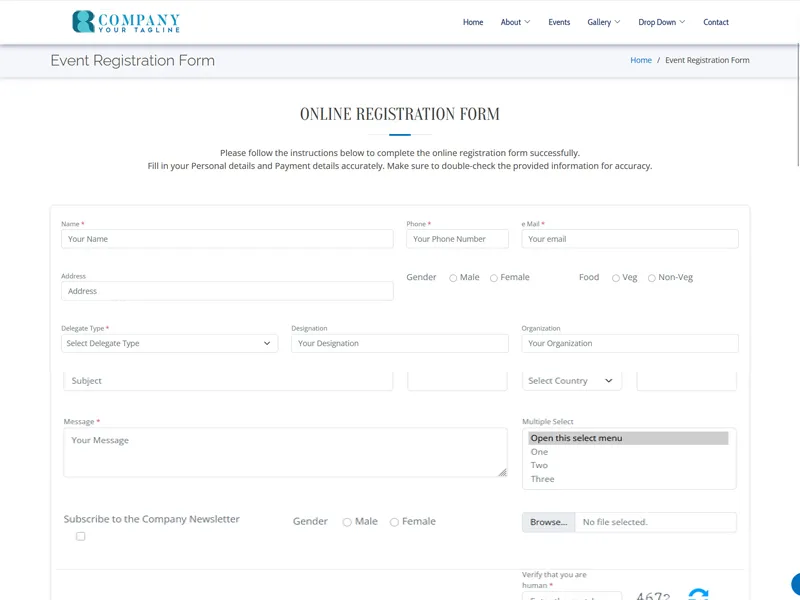Select Female in the lower Gender row

394,522
